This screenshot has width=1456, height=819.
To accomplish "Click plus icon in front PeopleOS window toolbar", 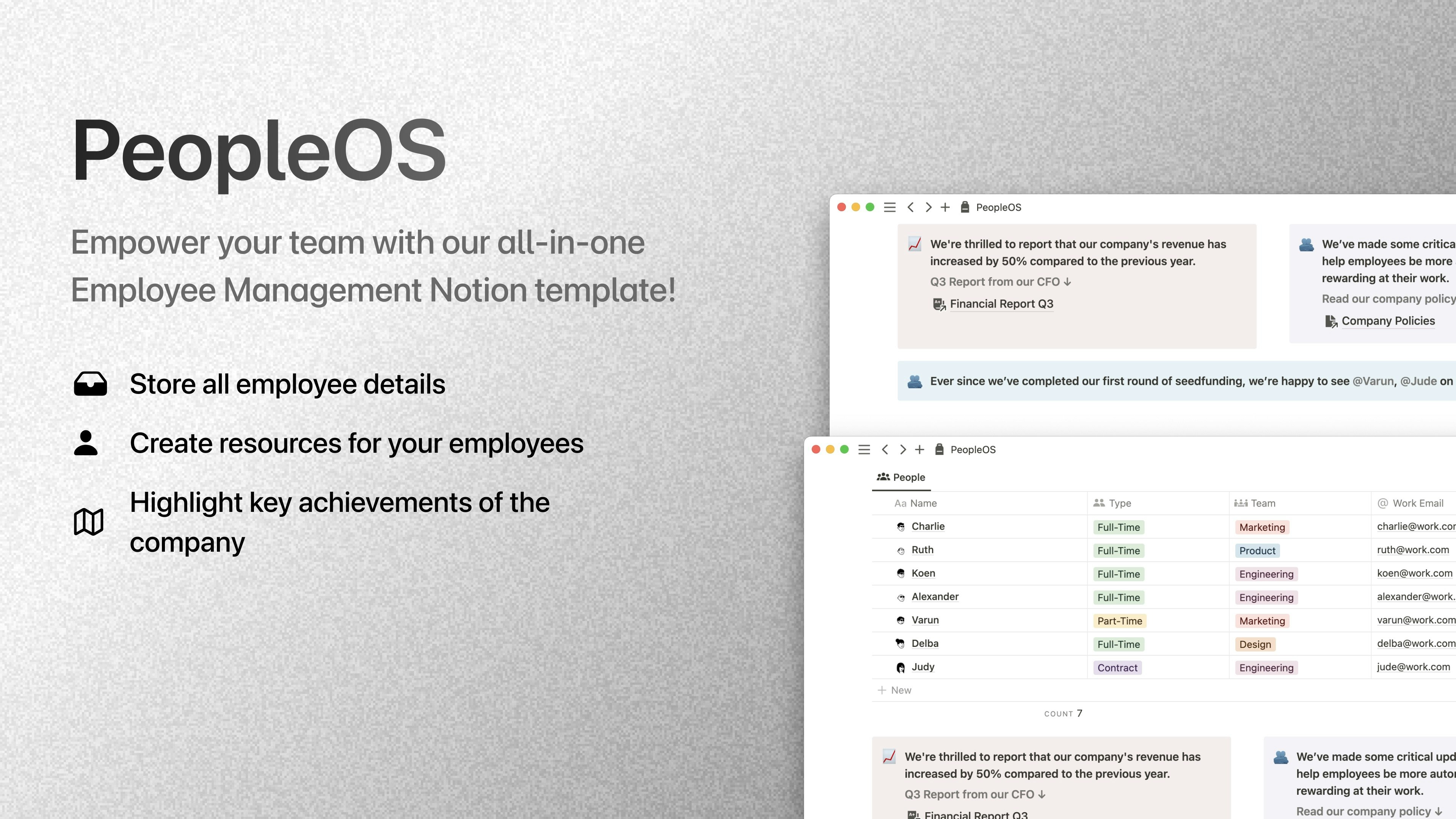I will pos(919,449).
